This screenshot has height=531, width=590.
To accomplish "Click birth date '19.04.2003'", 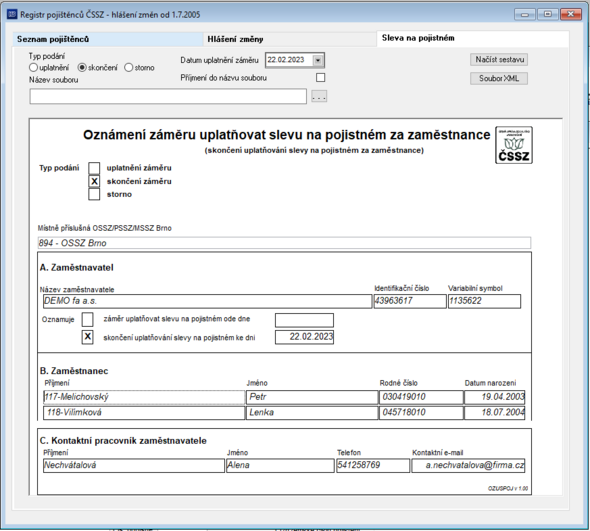I will 494,397.
